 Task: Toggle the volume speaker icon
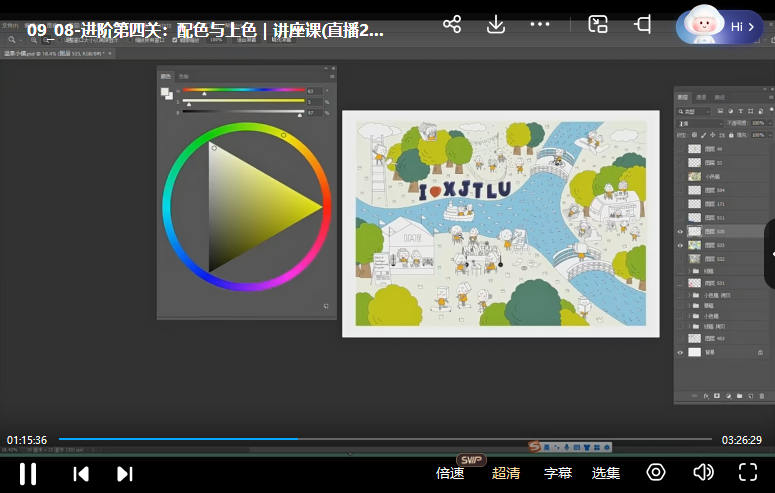click(703, 472)
